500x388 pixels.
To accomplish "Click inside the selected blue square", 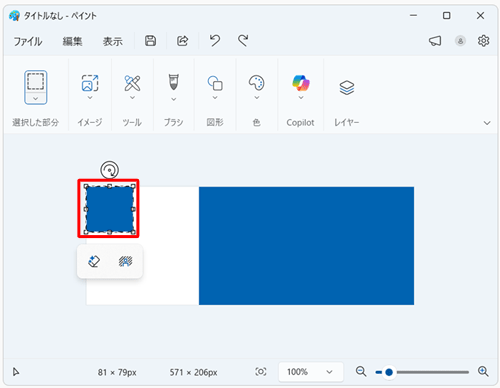I will [x=110, y=209].
